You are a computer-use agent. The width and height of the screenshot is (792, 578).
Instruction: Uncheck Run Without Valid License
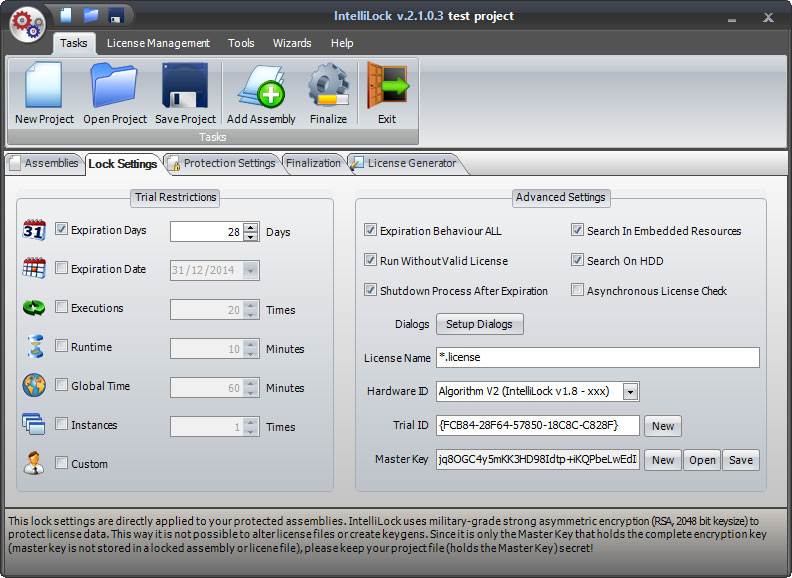(370, 260)
